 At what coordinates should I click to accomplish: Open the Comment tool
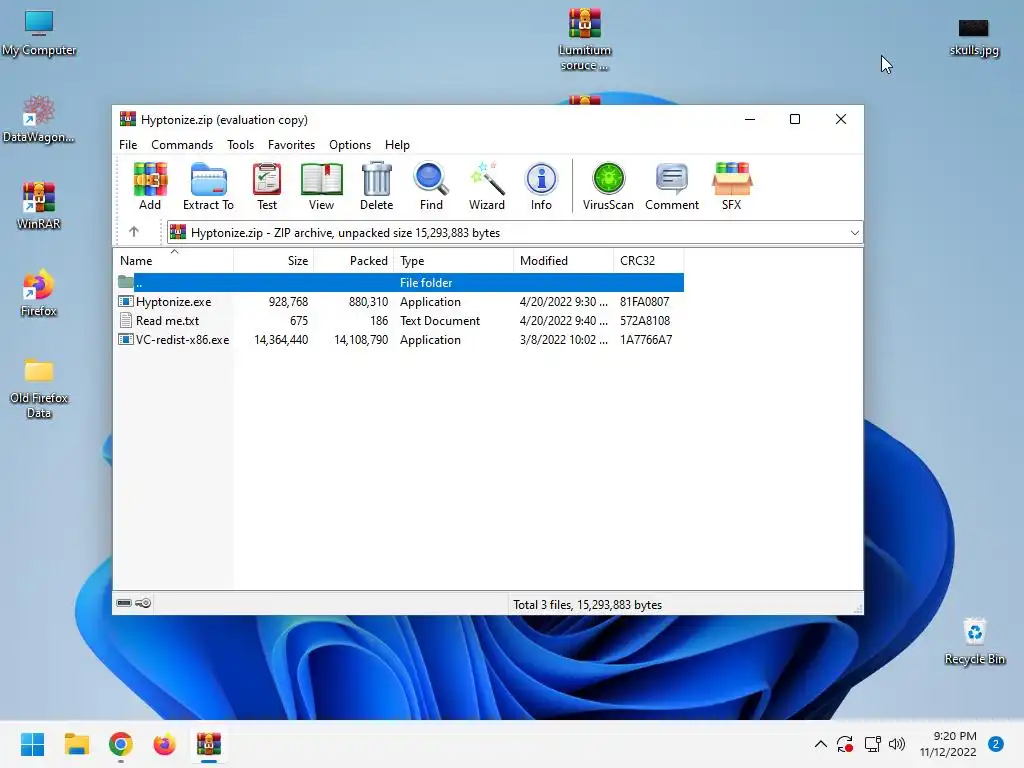(672, 186)
